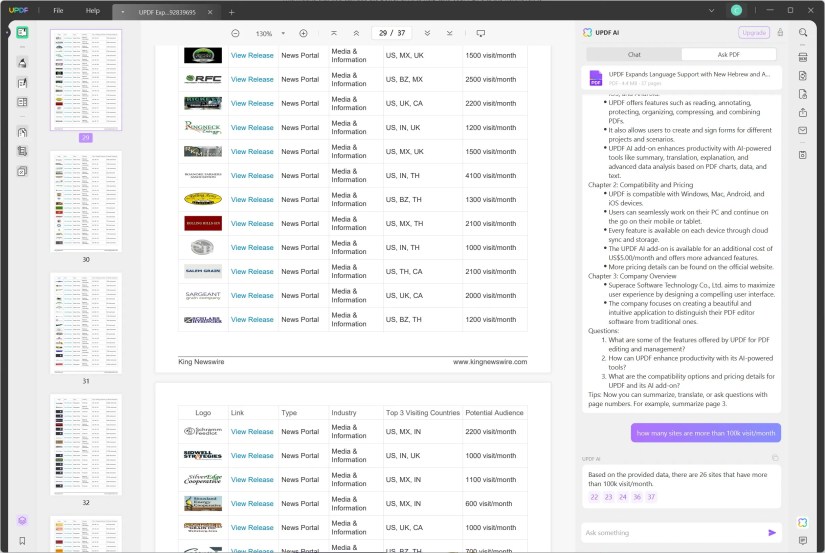Viewport: 825px width, 553px height.
Task: Expand the title bar chevron menu
Action: (x=711, y=11)
